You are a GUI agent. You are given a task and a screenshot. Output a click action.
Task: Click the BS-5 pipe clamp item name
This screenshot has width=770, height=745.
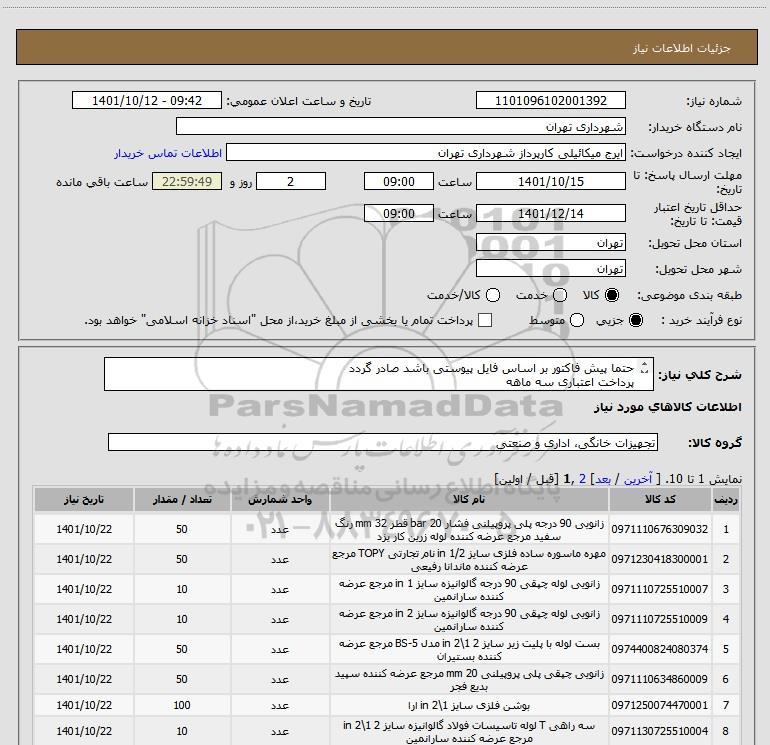click(469, 649)
